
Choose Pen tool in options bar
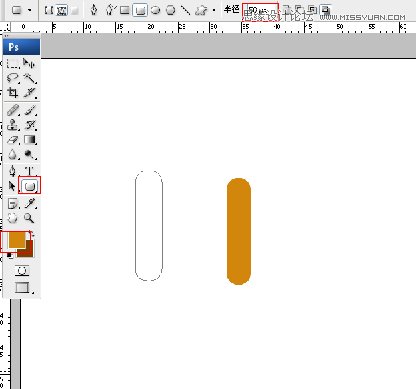click(94, 10)
